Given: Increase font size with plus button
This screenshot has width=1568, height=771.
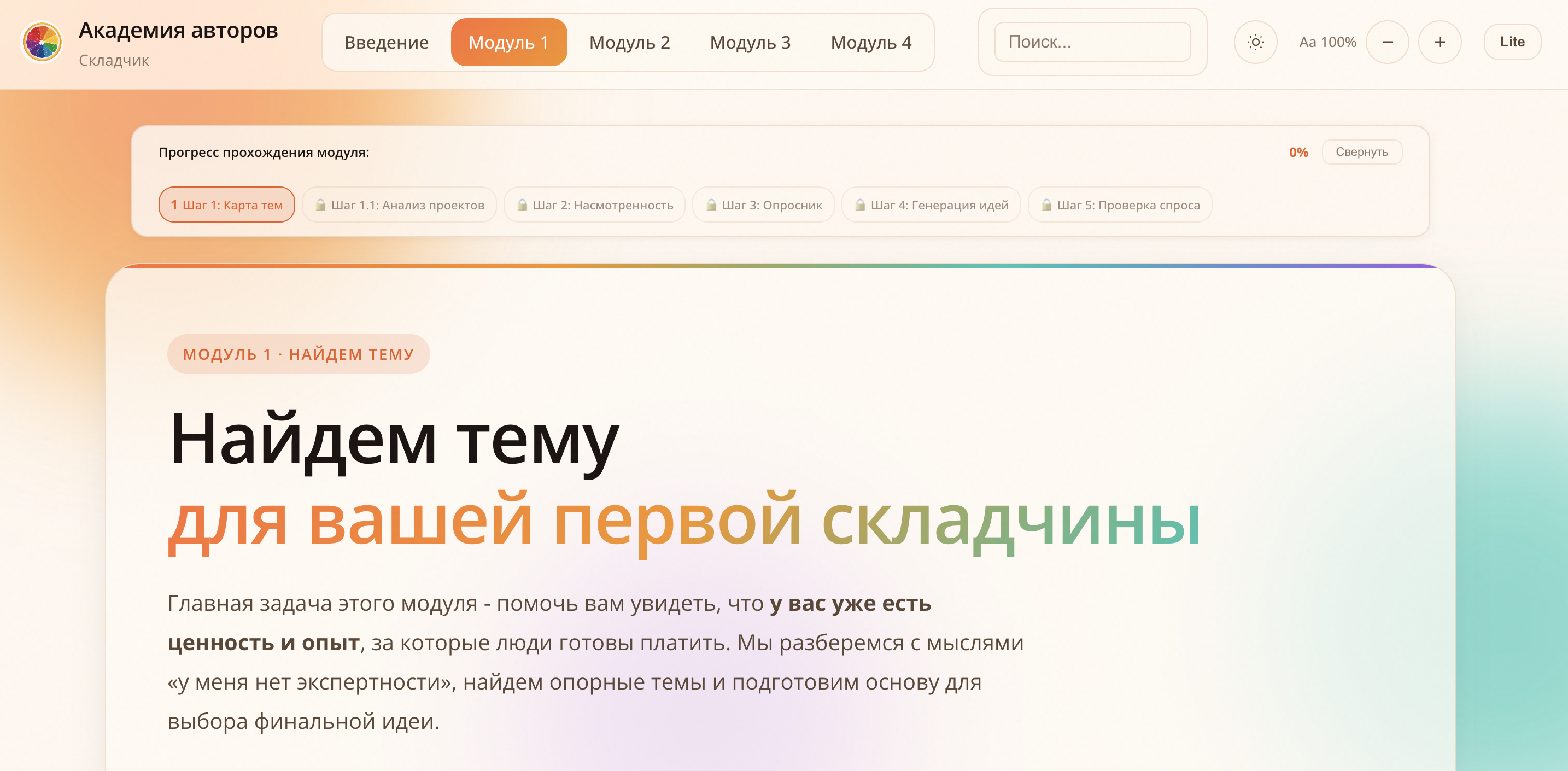Looking at the screenshot, I should (1440, 42).
